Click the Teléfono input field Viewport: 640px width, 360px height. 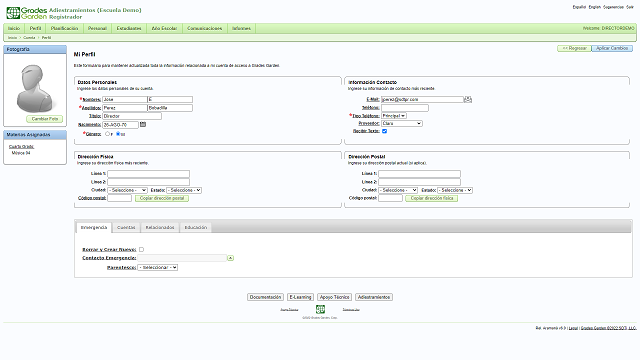(x=405, y=108)
